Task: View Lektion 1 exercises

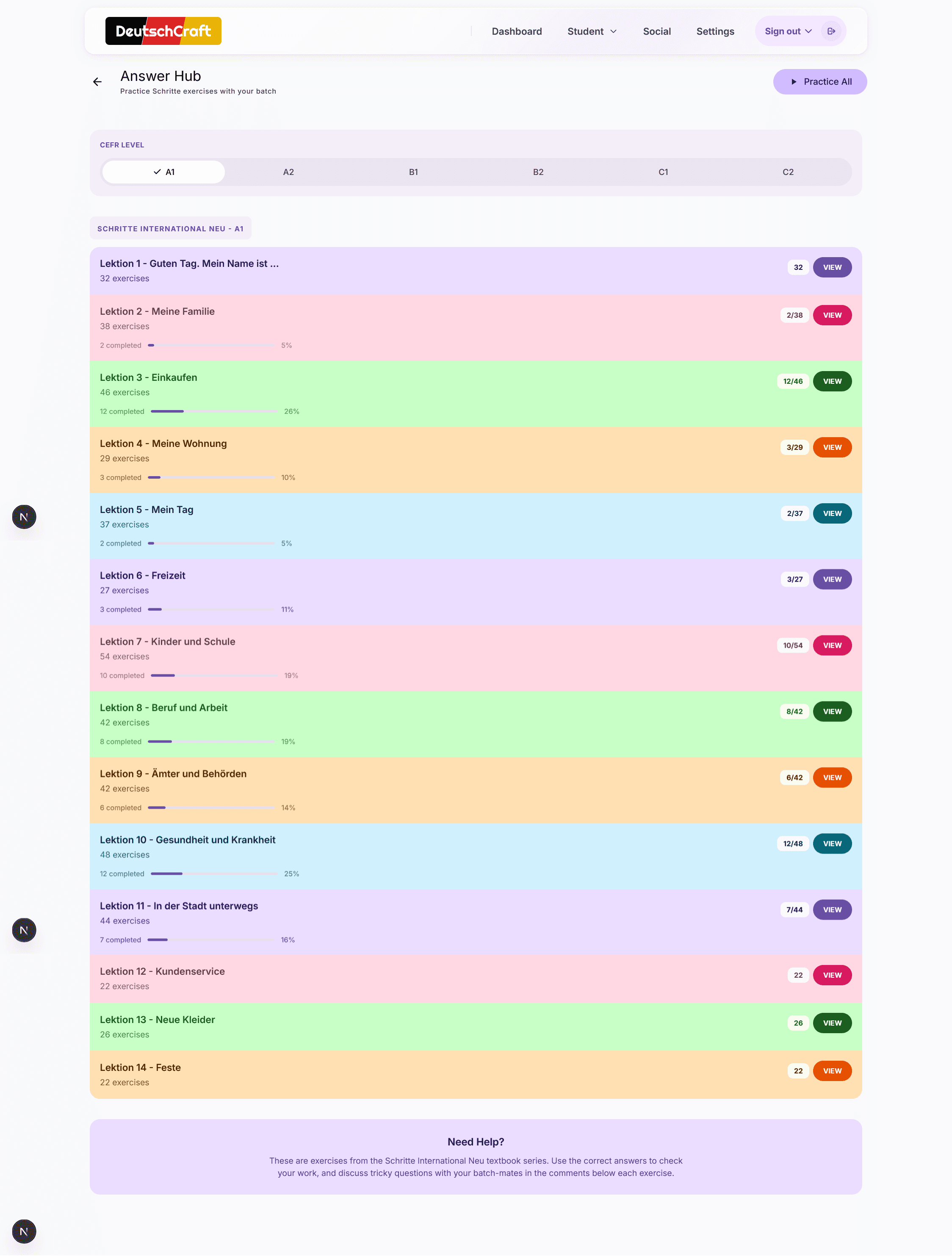Action: [x=832, y=267]
